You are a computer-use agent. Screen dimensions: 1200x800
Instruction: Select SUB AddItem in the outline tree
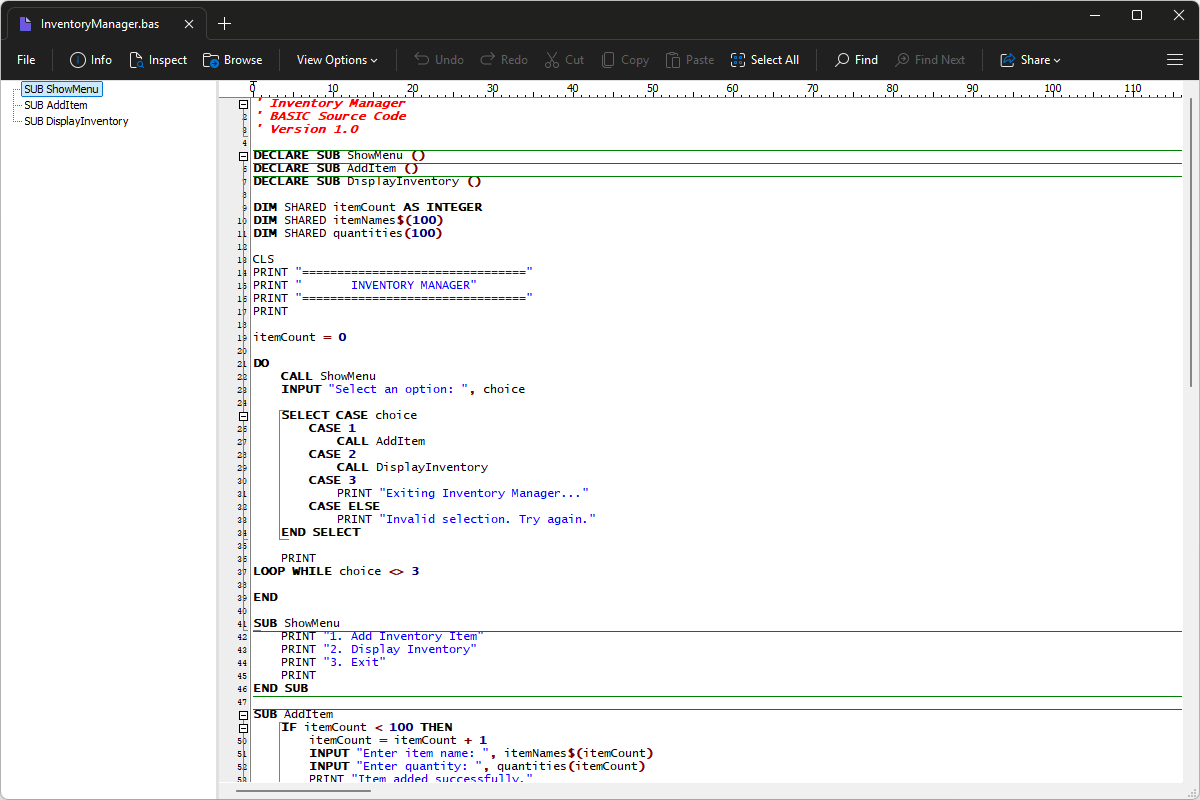[x=56, y=105]
